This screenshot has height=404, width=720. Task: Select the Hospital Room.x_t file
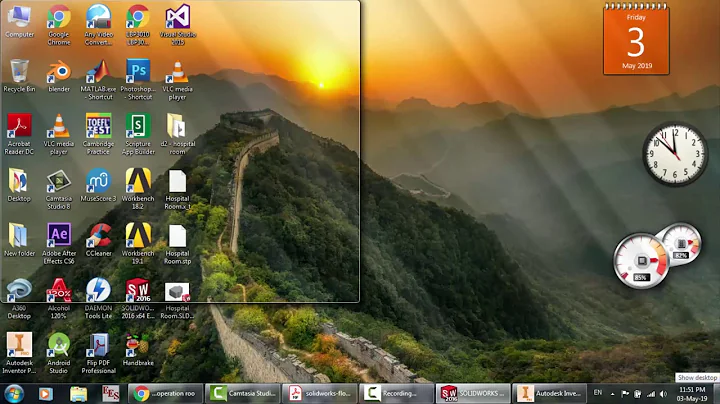pos(177,189)
